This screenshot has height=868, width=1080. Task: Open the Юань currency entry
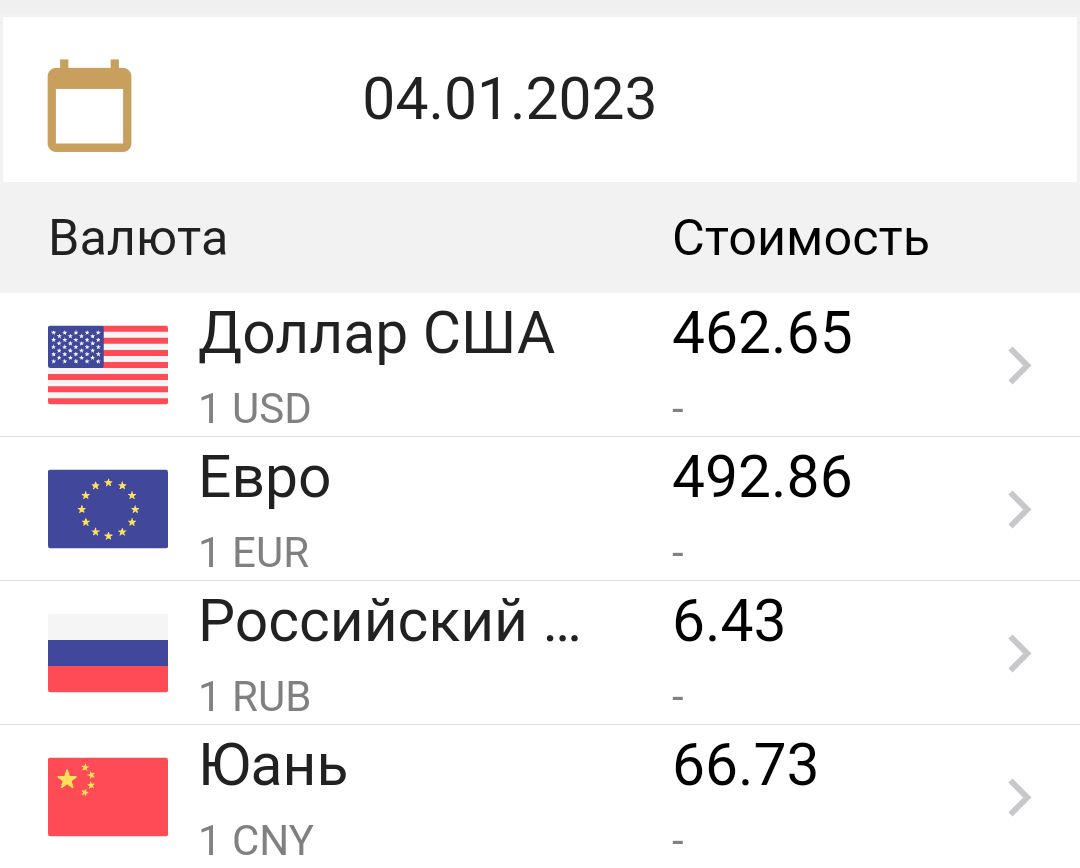click(273, 766)
